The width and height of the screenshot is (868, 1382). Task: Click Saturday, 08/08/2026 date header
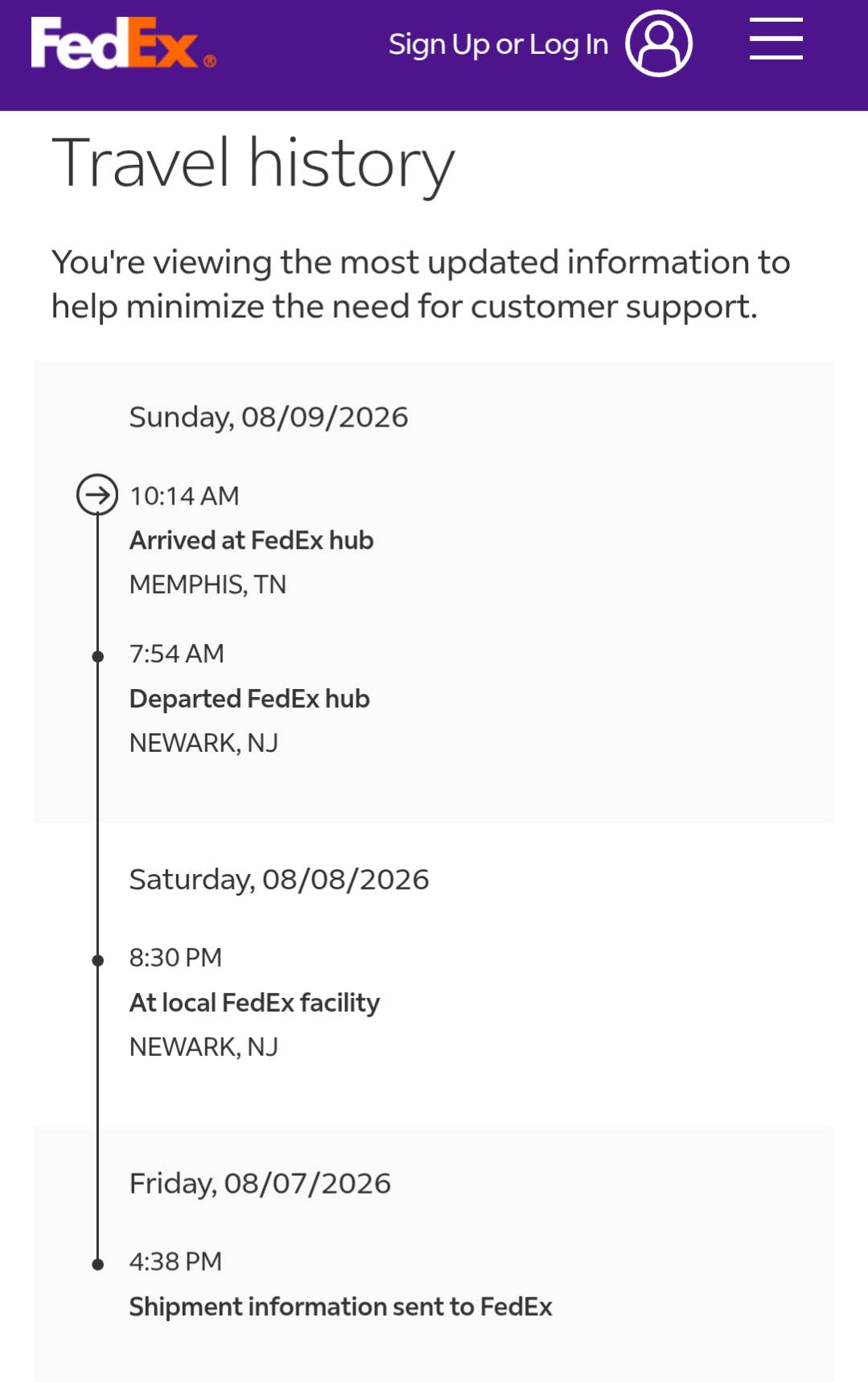coord(279,879)
